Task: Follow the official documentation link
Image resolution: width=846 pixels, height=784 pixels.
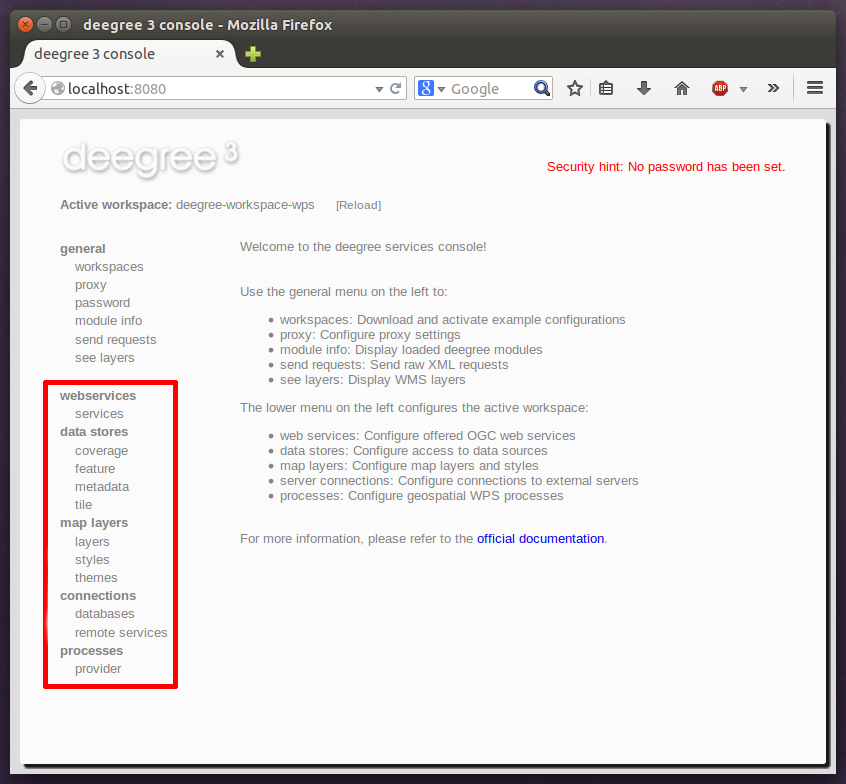Action: (x=540, y=538)
